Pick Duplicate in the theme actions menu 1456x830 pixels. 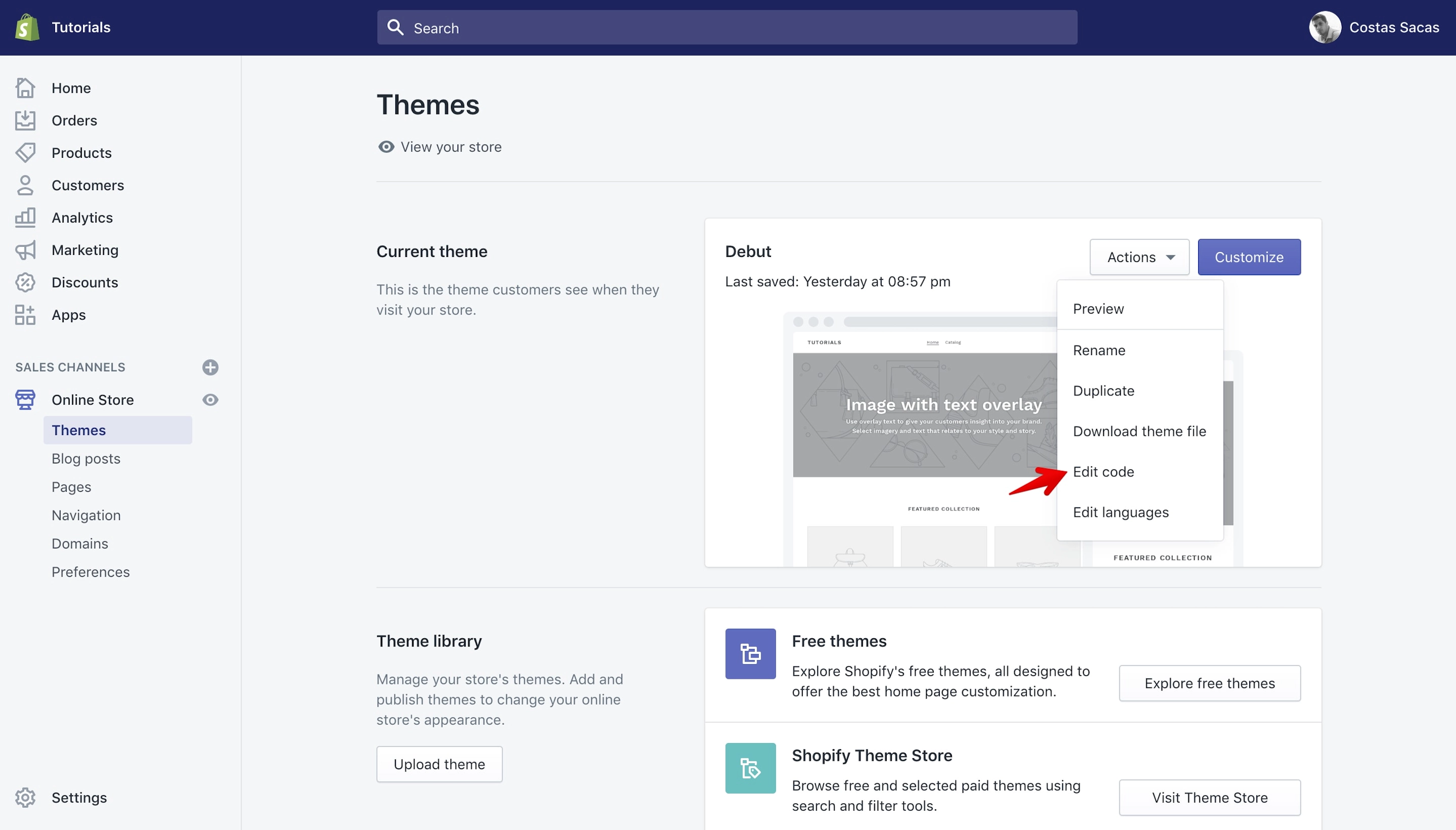(x=1104, y=391)
